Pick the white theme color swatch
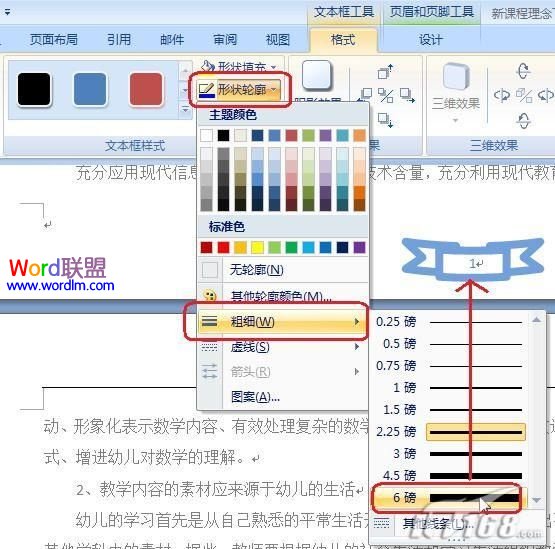Image resolution: width=555 pixels, height=549 pixels. coord(206,135)
